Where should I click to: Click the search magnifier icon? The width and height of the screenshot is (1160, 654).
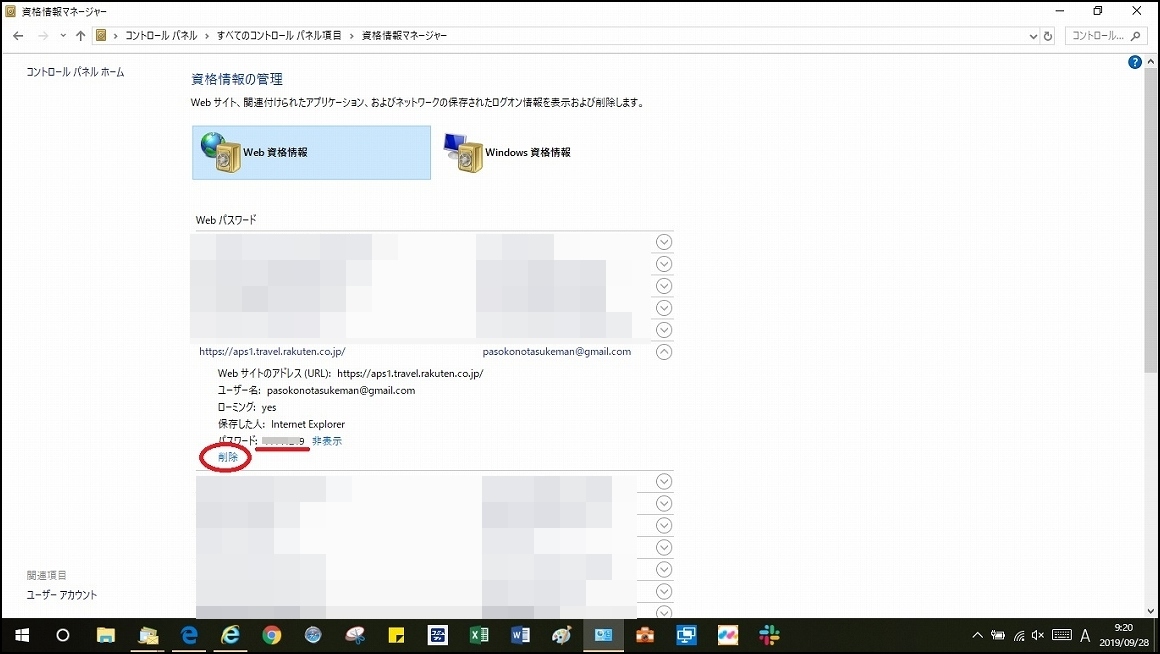click(1136, 36)
